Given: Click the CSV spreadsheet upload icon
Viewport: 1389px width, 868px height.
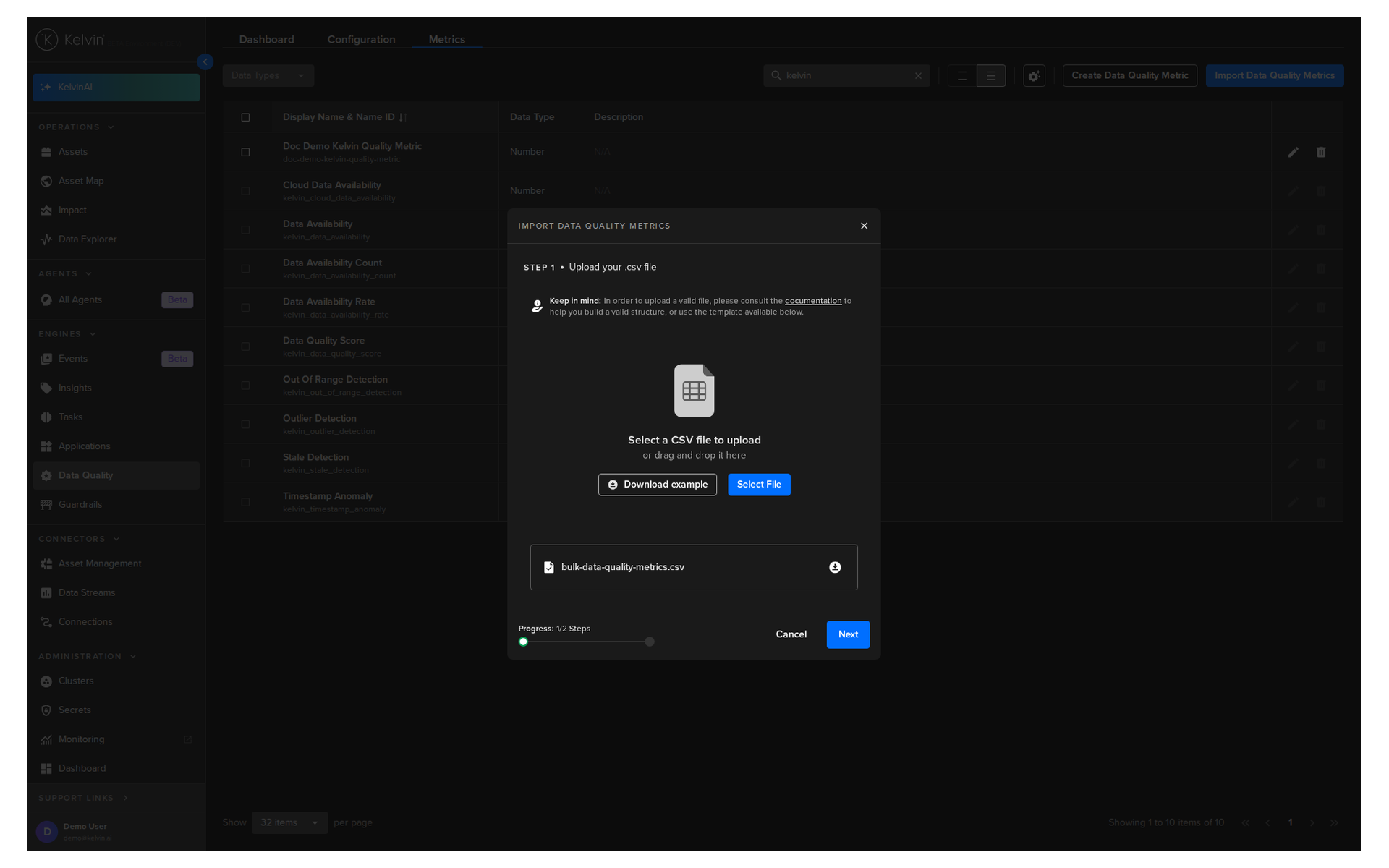Looking at the screenshot, I should click(x=694, y=391).
